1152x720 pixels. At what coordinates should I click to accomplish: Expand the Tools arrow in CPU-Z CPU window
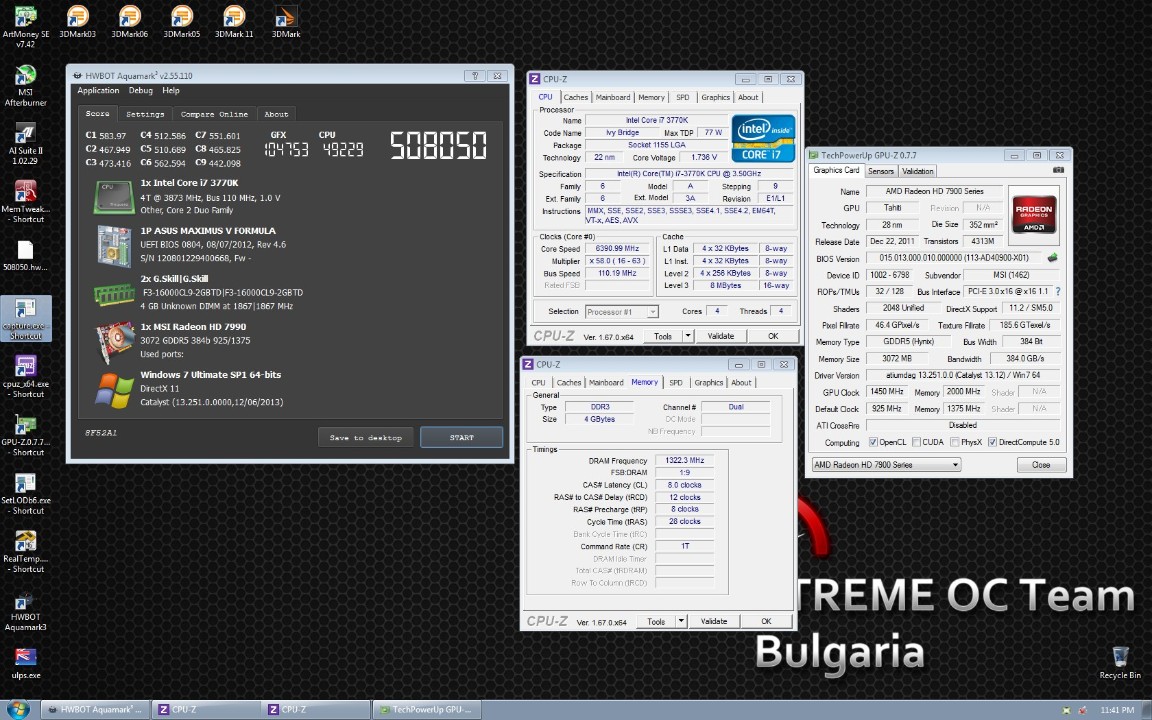tap(688, 336)
